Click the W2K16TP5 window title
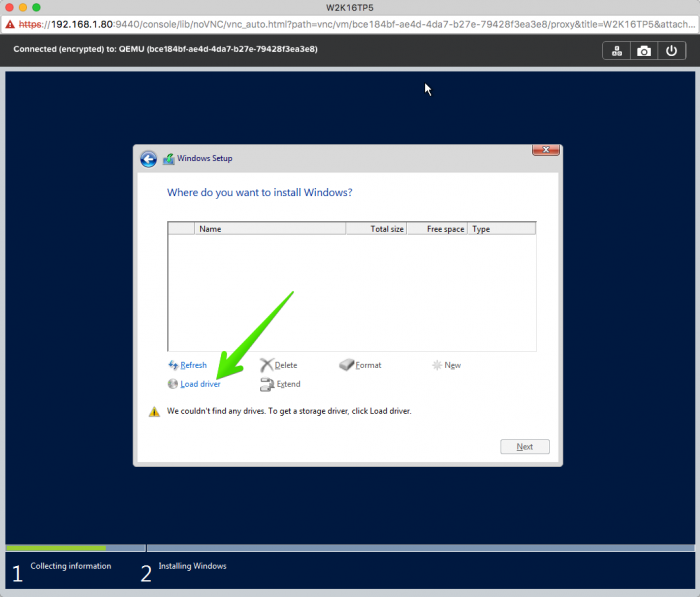Screen dimensions: 700x597 (350, 8)
